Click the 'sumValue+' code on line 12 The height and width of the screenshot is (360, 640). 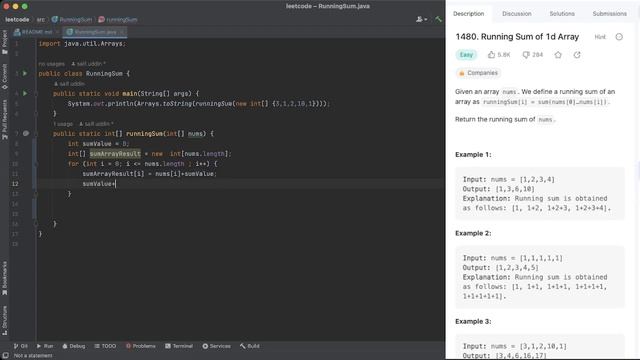click(99, 184)
